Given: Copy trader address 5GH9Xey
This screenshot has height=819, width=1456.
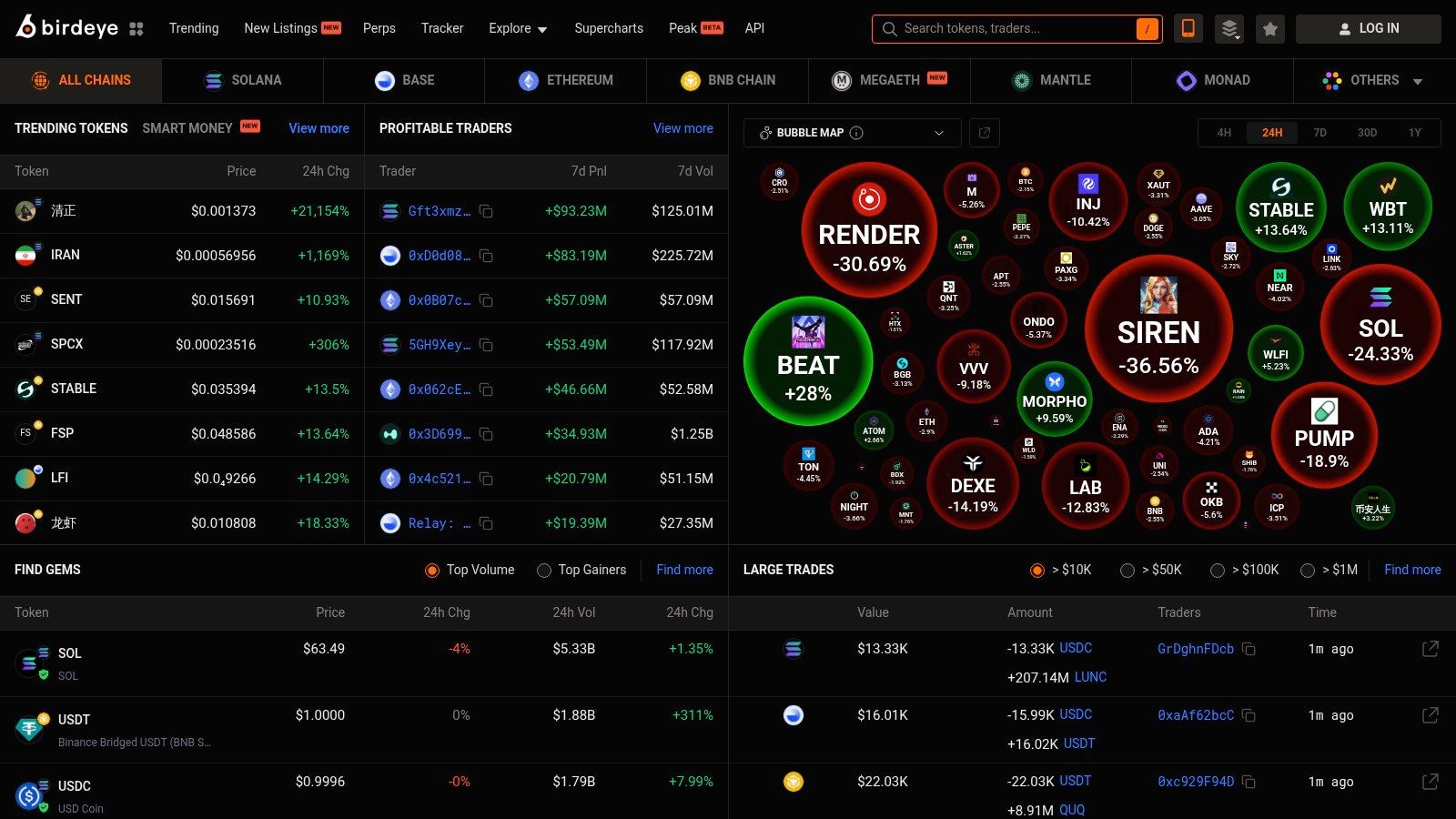Looking at the screenshot, I should [486, 345].
